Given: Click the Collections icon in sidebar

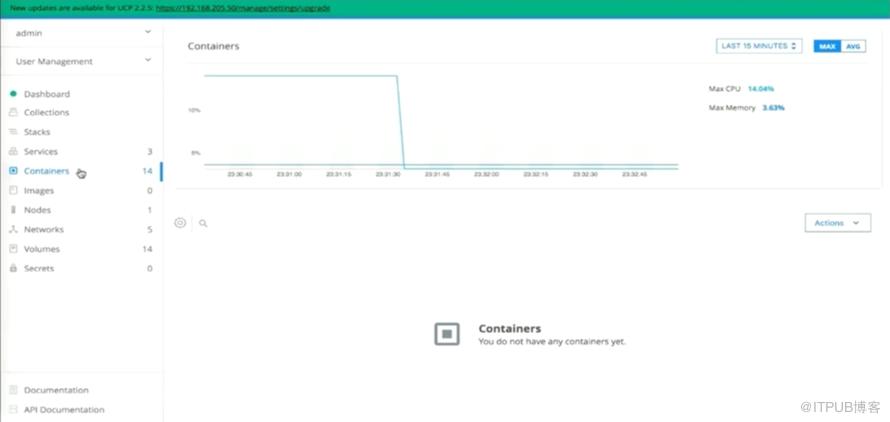Looking at the screenshot, I should [x=13, y=112].
